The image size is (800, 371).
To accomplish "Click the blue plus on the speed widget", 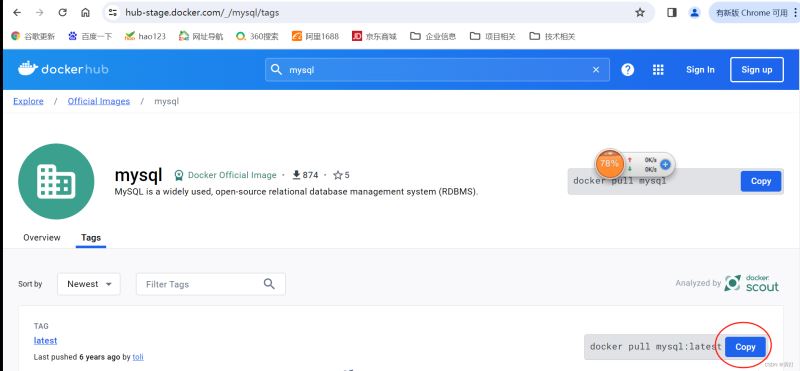I will tap(665, 164).
